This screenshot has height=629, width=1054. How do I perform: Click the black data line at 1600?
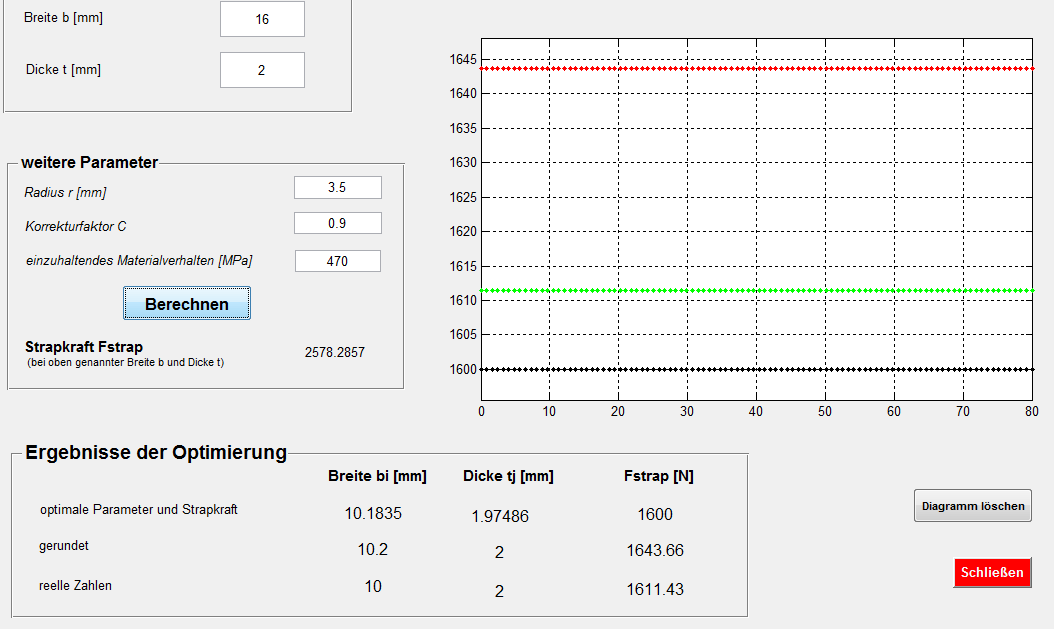(756, 369)
